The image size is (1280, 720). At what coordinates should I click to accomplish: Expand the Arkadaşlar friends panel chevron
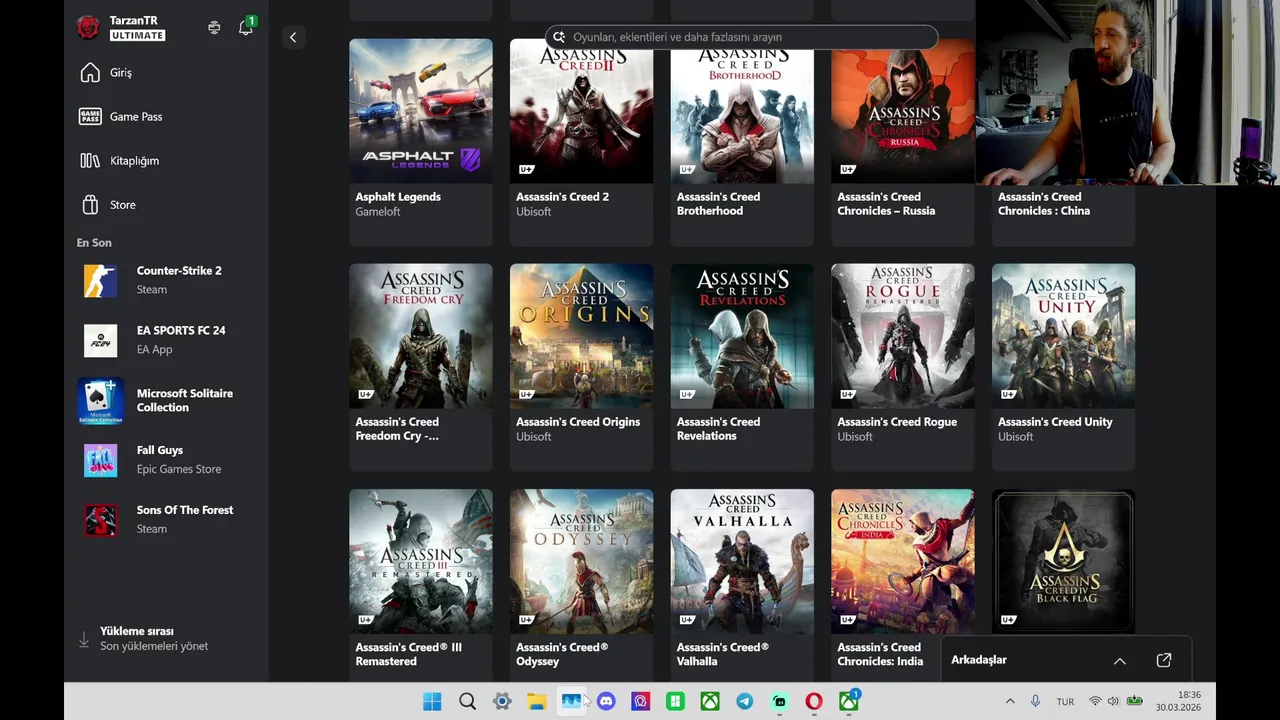[1120, 661]
